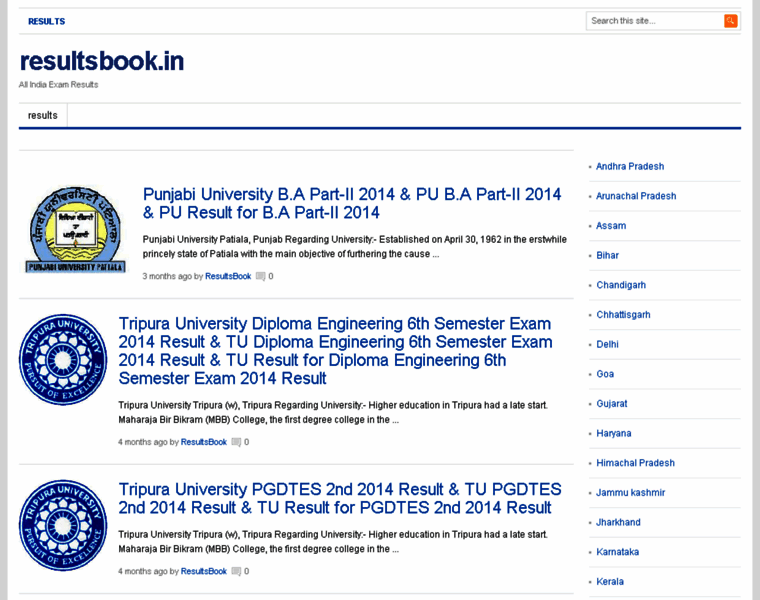Open Haryana category link
This screenshot has height=600, width=760.
pos(614,433)
